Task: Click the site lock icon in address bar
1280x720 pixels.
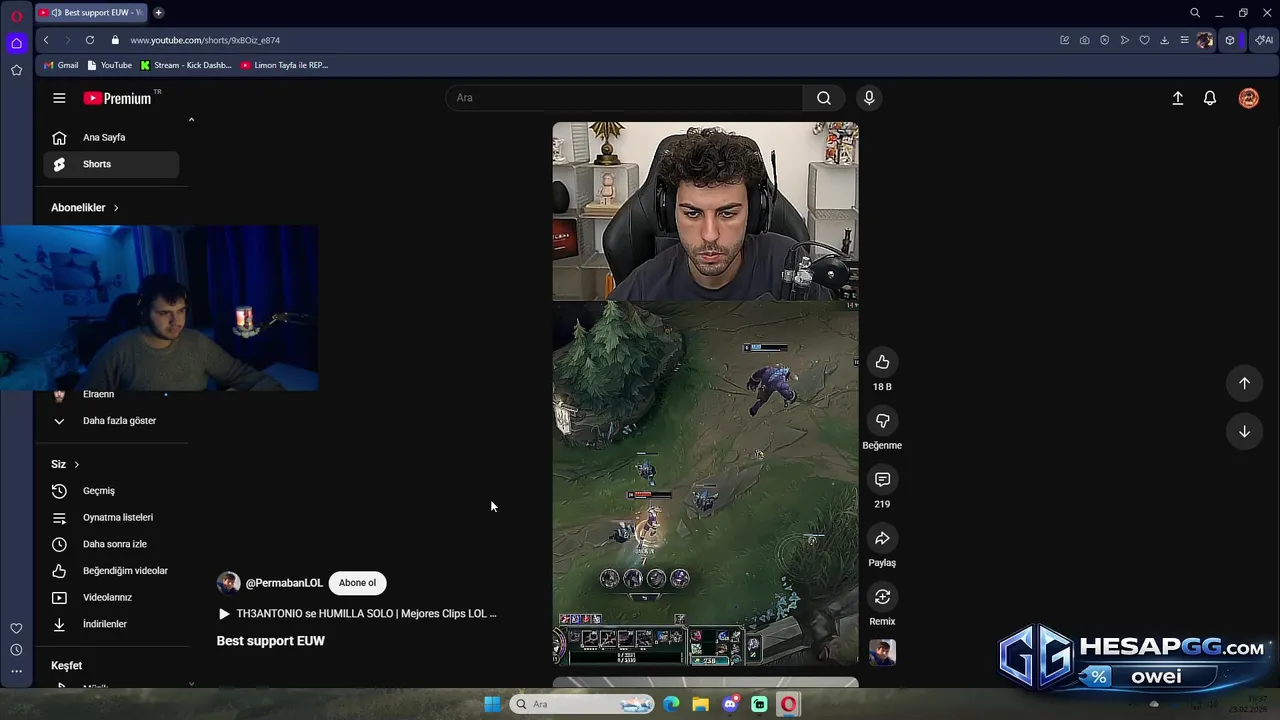Action: coord(115,40)
